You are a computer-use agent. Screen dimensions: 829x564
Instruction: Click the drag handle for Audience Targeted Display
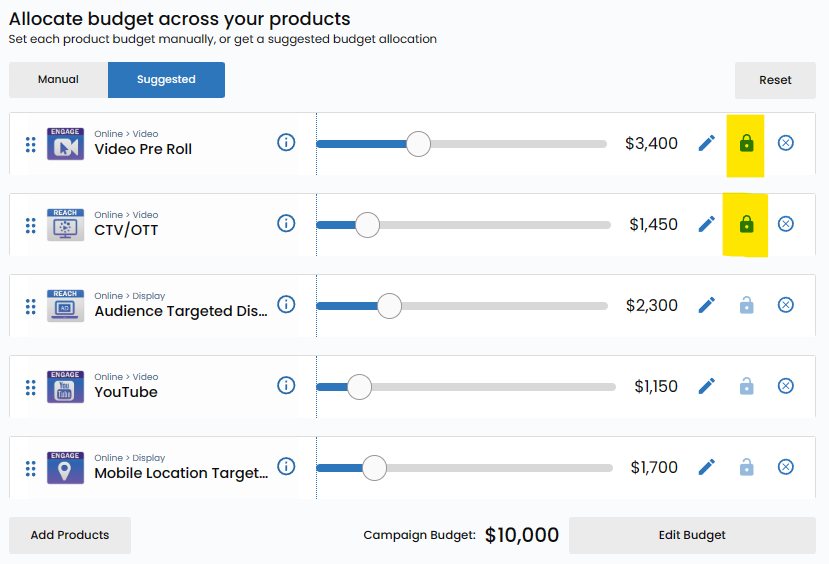(30, 305)
